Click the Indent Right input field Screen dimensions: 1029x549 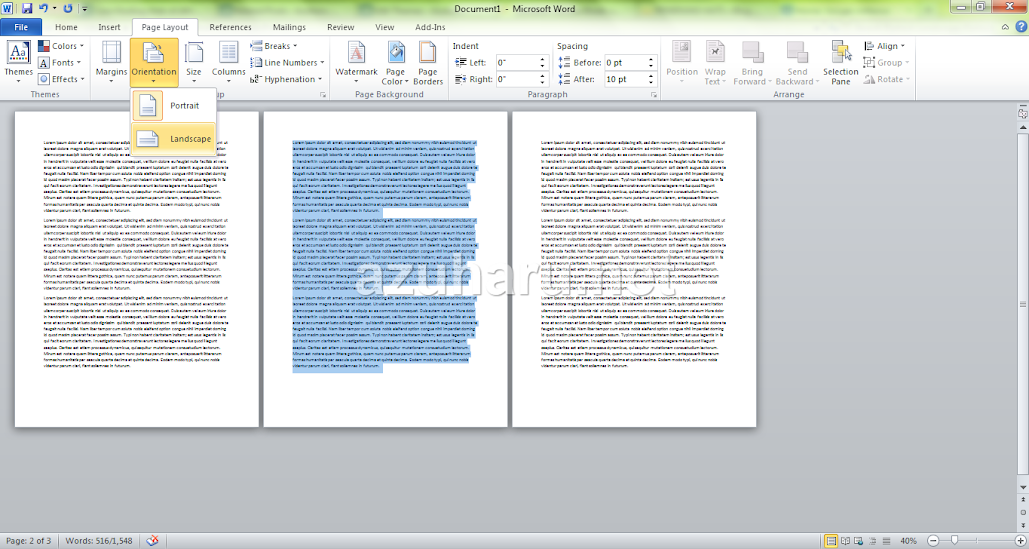tap(517, 79)
